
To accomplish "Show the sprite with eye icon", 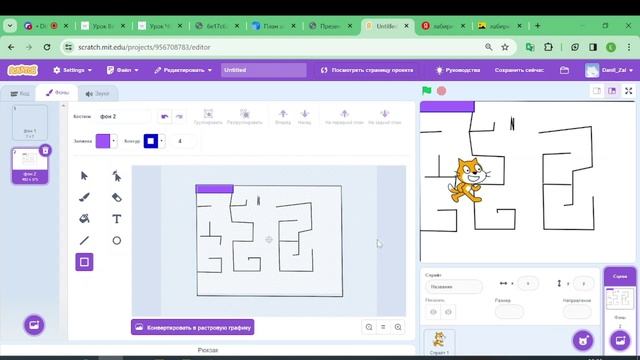I will point(433,312).
